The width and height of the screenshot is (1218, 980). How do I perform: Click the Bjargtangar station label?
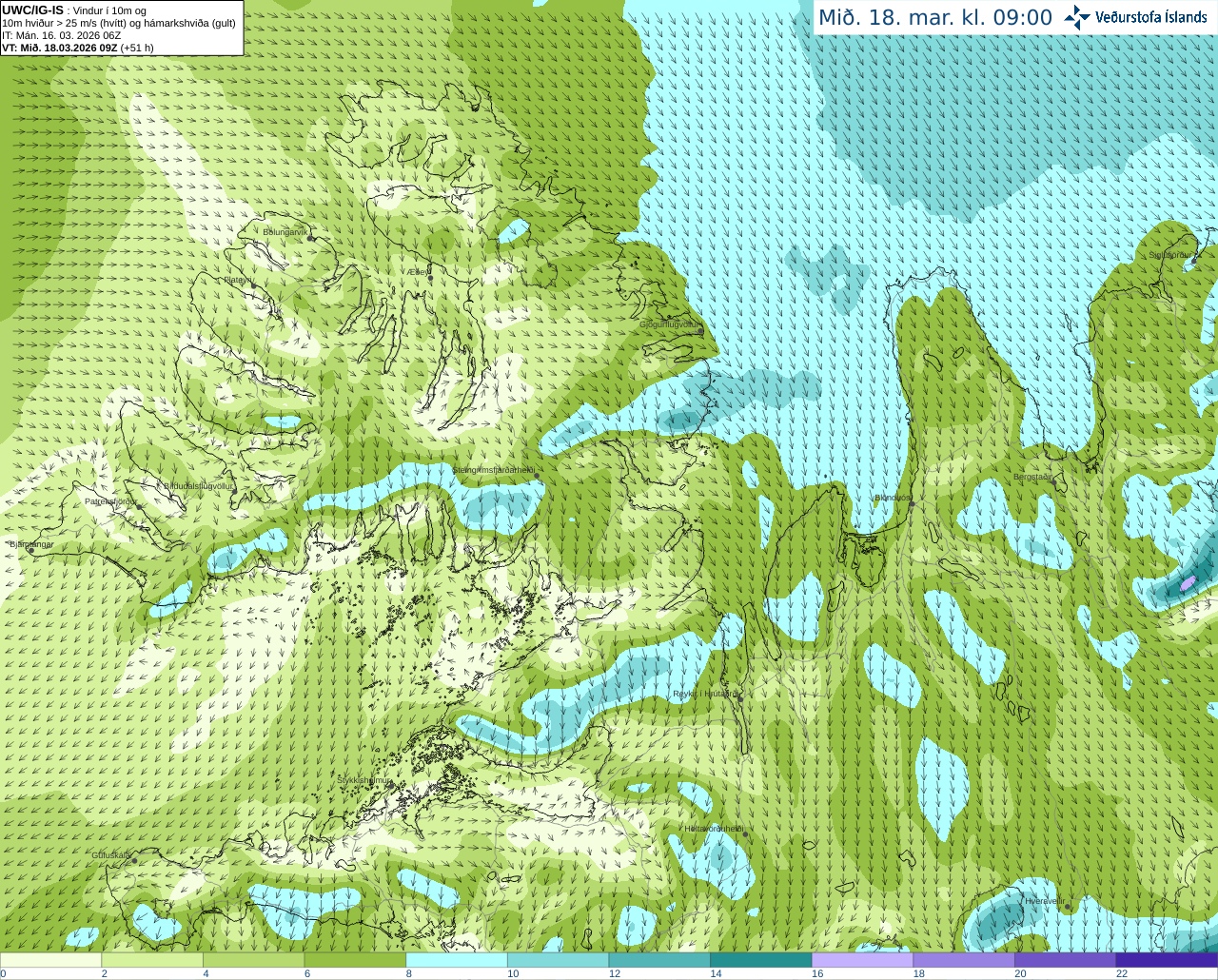pos(31,544)
